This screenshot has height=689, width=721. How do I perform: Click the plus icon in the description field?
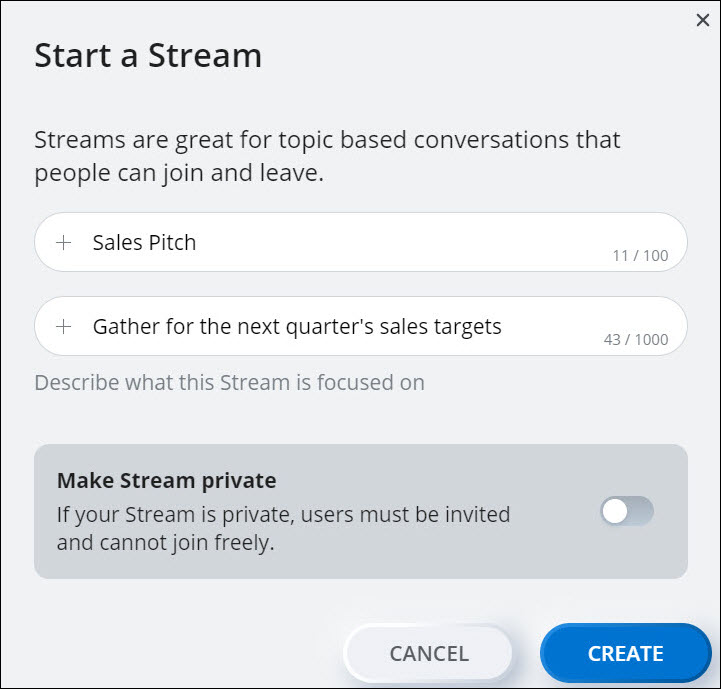tap(64, 326)
